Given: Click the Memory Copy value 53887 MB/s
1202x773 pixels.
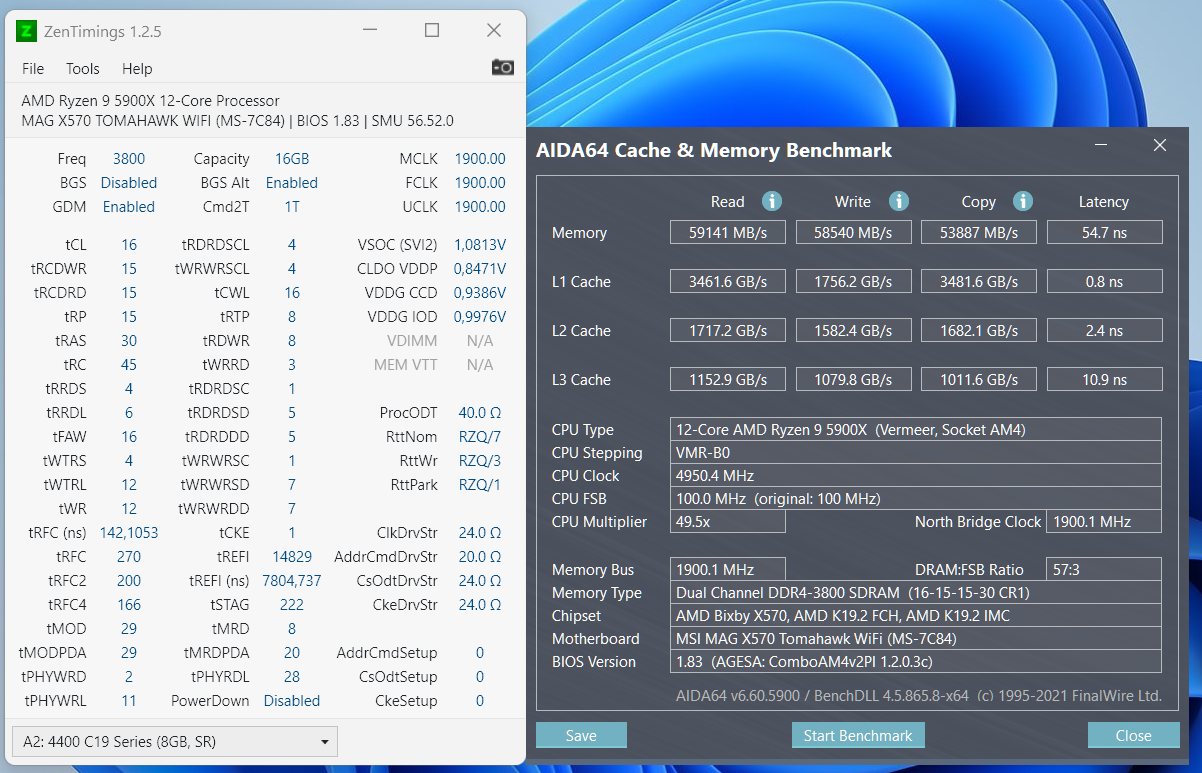Looking at the screenshot, I should [979, 232].
